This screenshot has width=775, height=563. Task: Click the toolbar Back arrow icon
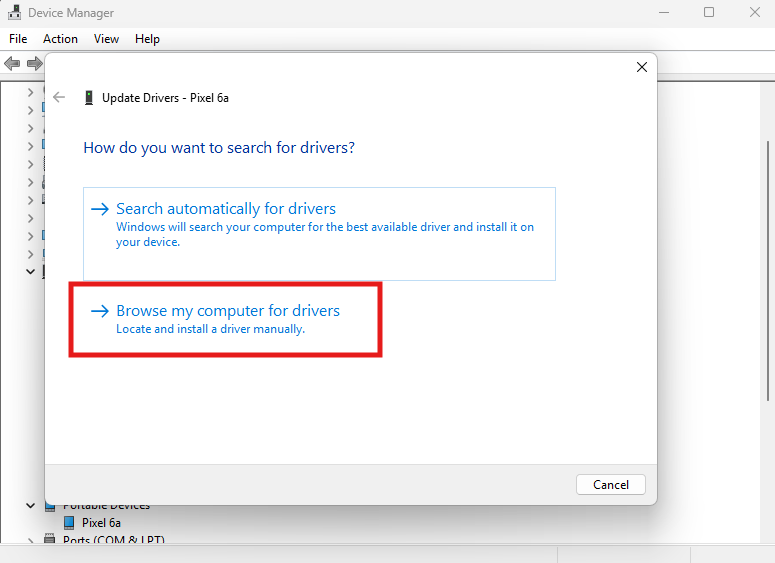pos(12,64)
